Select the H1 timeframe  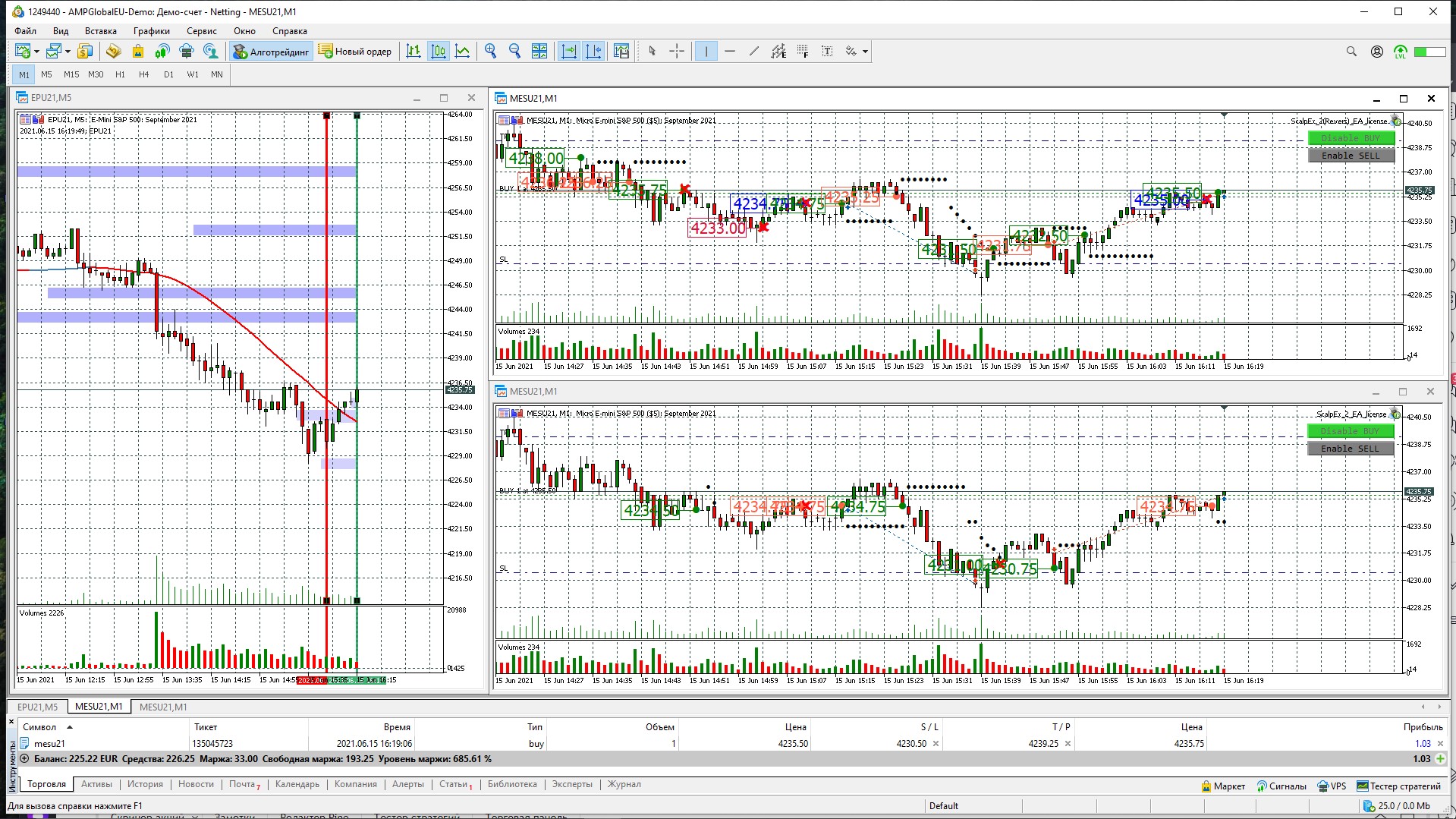[x=120, y=74]
